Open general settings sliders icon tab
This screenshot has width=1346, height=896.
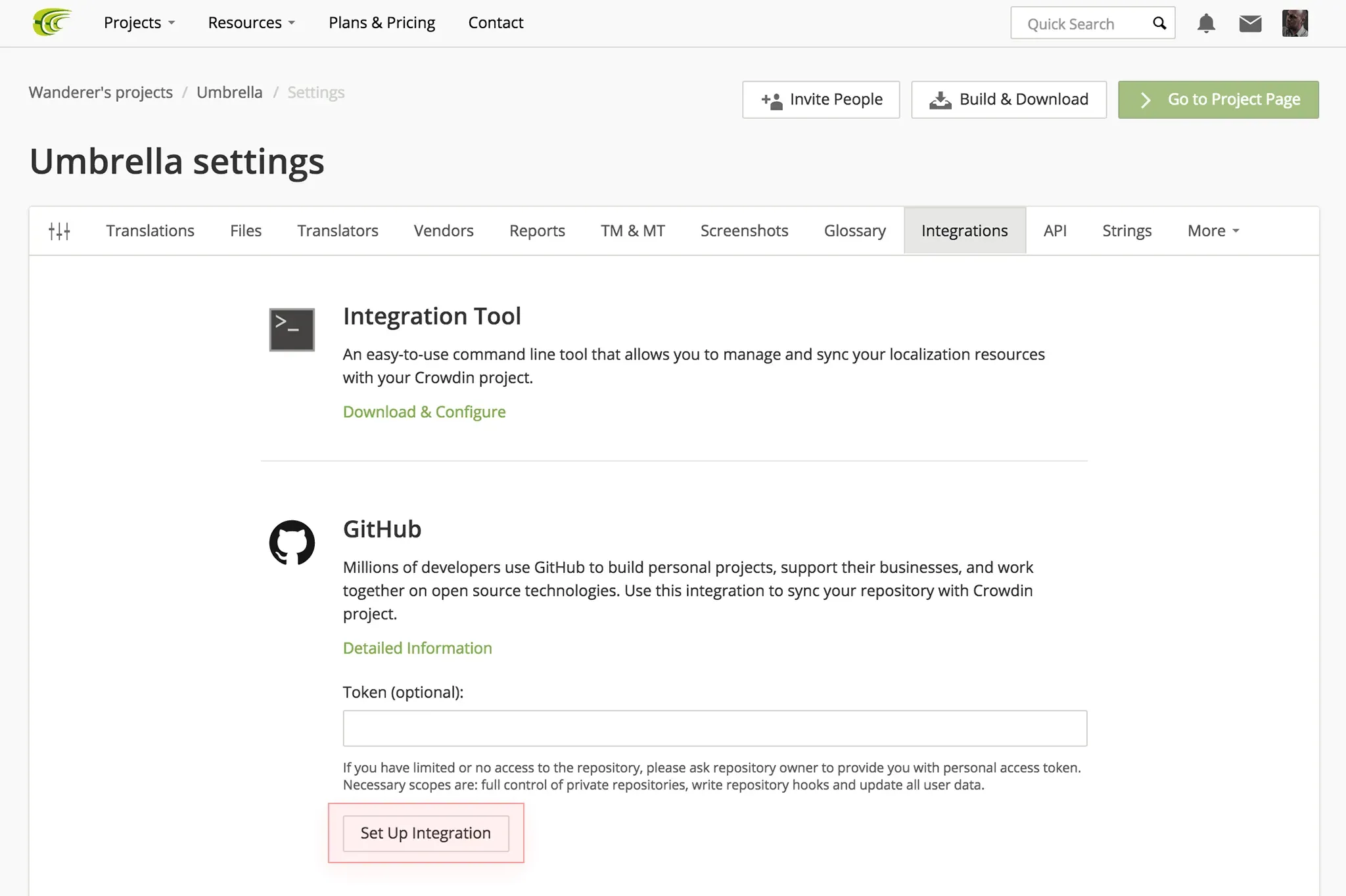[x=59, y=231]
